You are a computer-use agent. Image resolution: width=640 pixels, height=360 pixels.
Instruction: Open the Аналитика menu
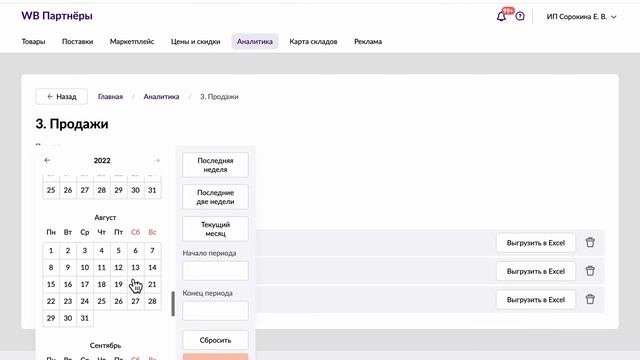(255, 42)
